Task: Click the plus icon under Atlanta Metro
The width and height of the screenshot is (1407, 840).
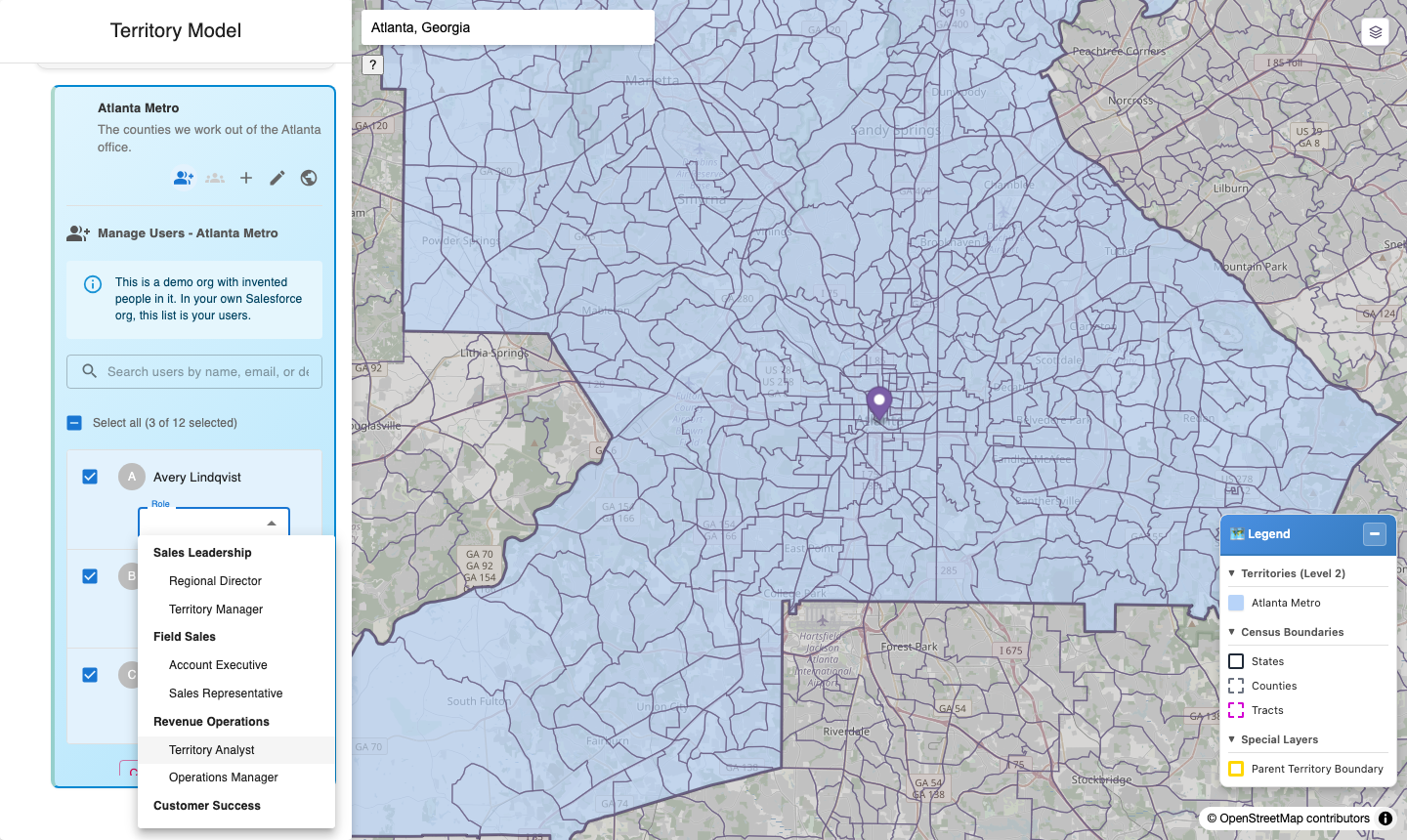Action: 246,178
